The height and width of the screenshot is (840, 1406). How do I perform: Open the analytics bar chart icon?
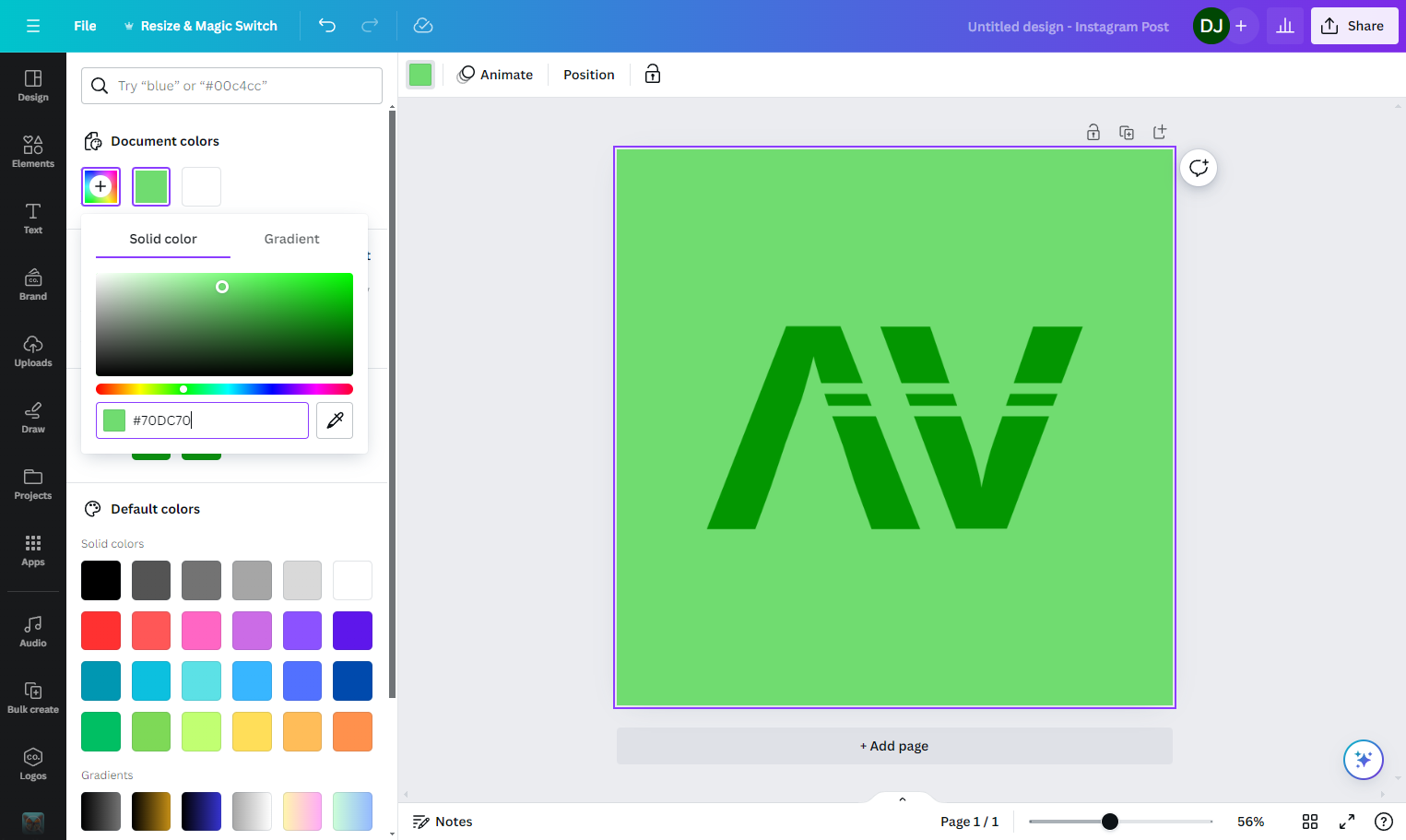1285,26
